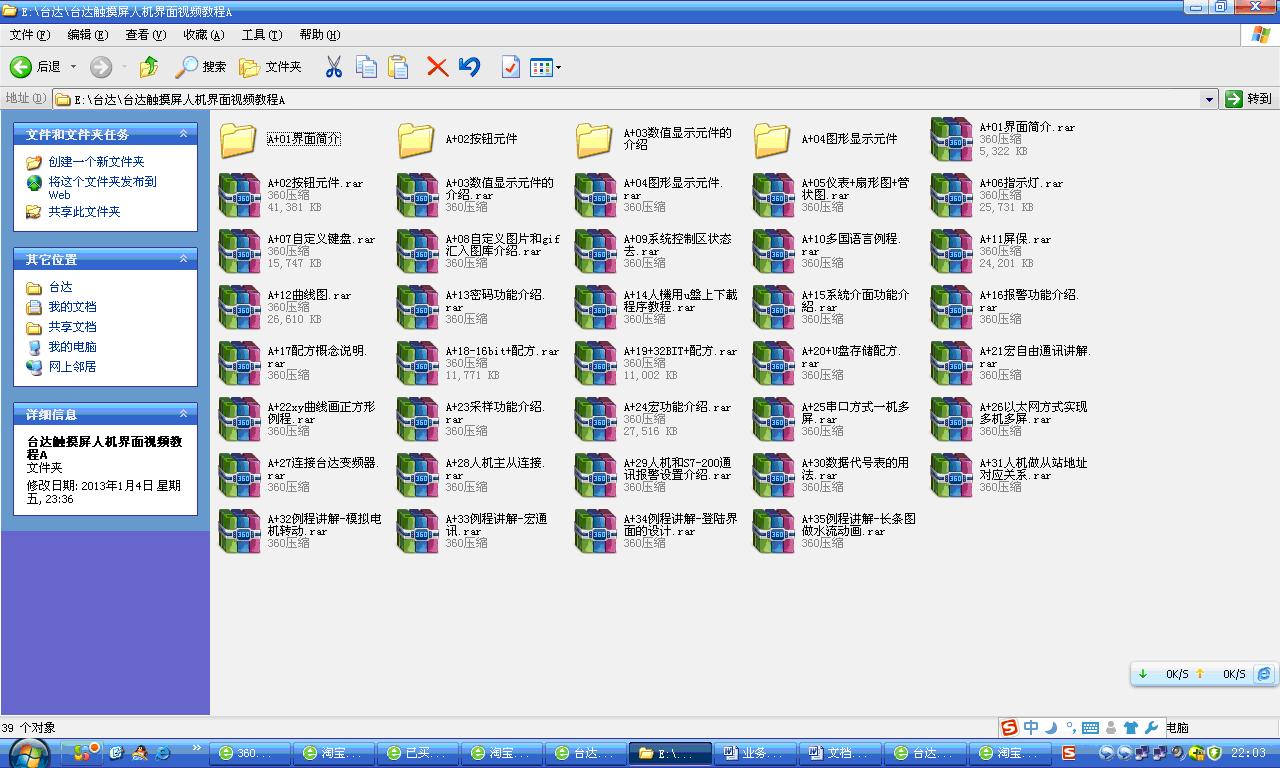Viewport: 1280px width, 768px height.
Task: Select A+13密码功能介绍.rar archive icon
Action: tap(417, 307)
